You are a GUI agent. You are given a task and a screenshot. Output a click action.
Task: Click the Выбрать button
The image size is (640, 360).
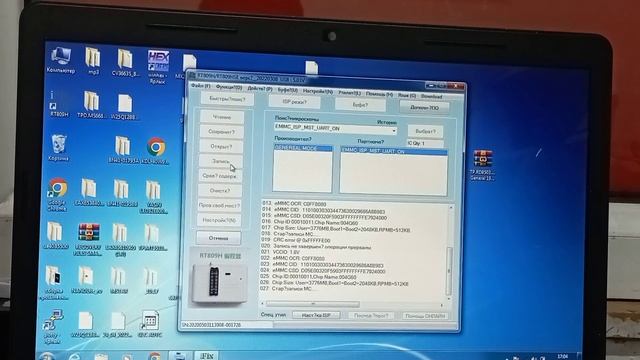[x=425, y=131]
